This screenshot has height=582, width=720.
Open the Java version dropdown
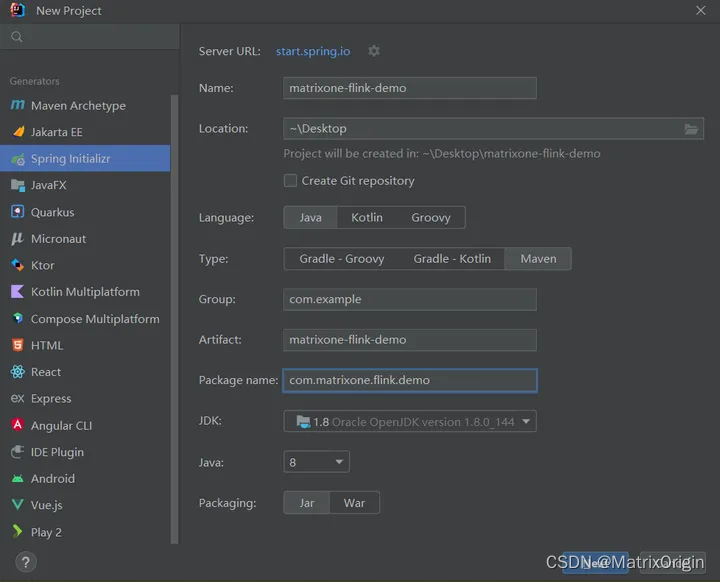[316, 462]
